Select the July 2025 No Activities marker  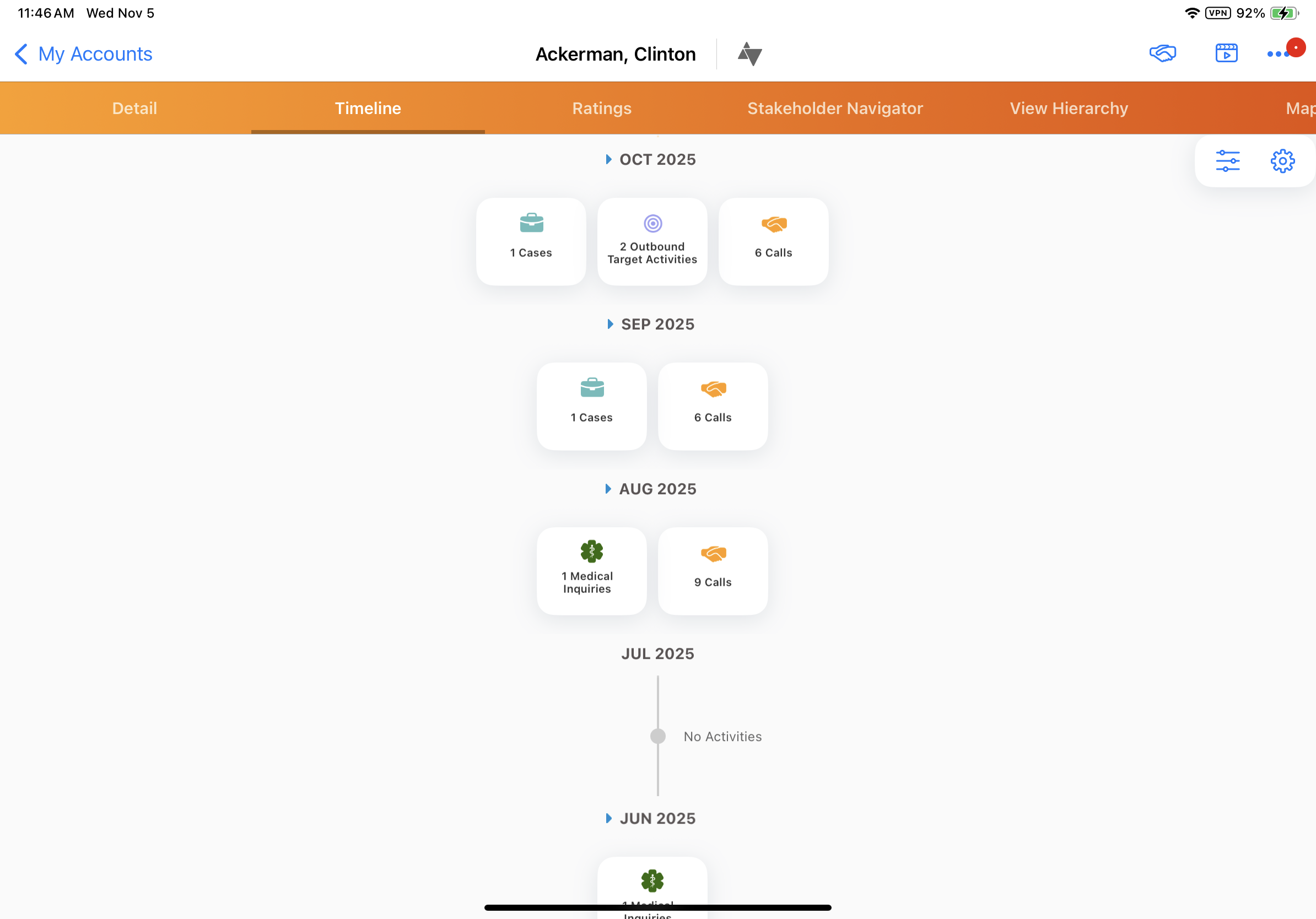pyautogui.click(x=657, y=736)
